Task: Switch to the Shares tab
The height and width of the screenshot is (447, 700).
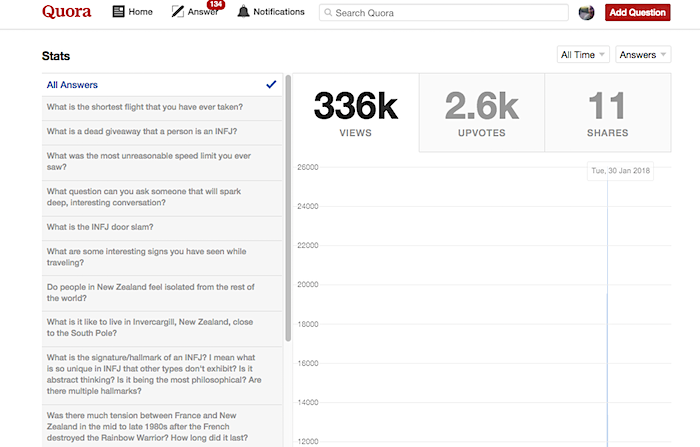Action: pyautogui.click(x=607, y=112)
